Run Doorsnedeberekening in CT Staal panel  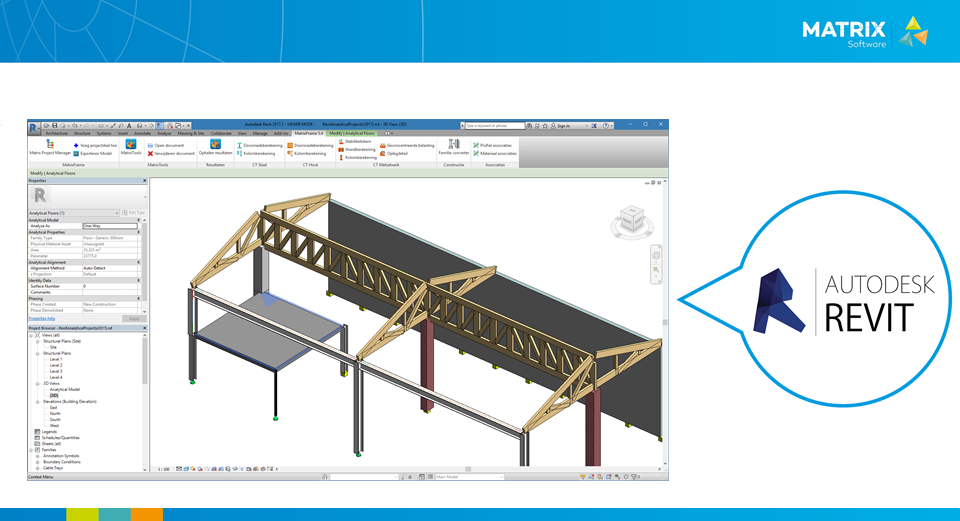(260, 146)
